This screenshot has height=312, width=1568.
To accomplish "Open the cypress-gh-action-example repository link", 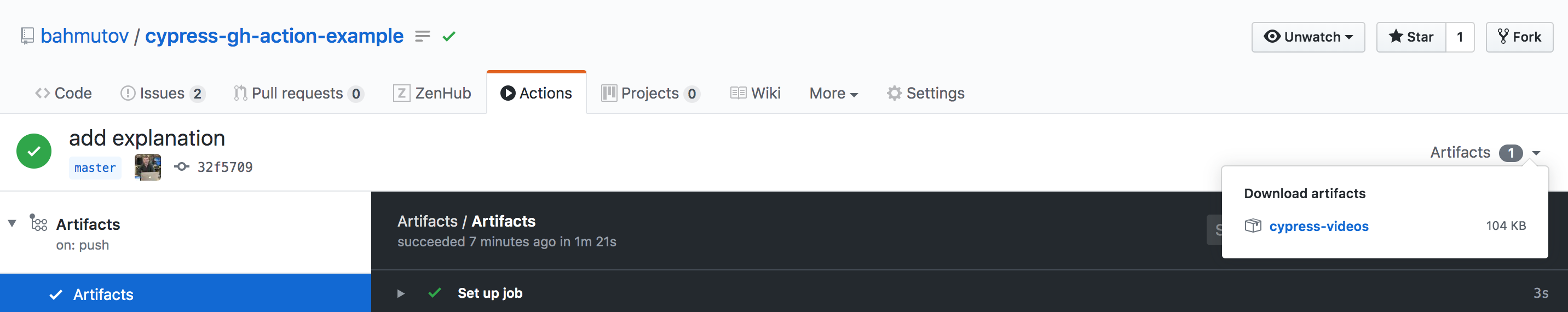I will point(274,36).
